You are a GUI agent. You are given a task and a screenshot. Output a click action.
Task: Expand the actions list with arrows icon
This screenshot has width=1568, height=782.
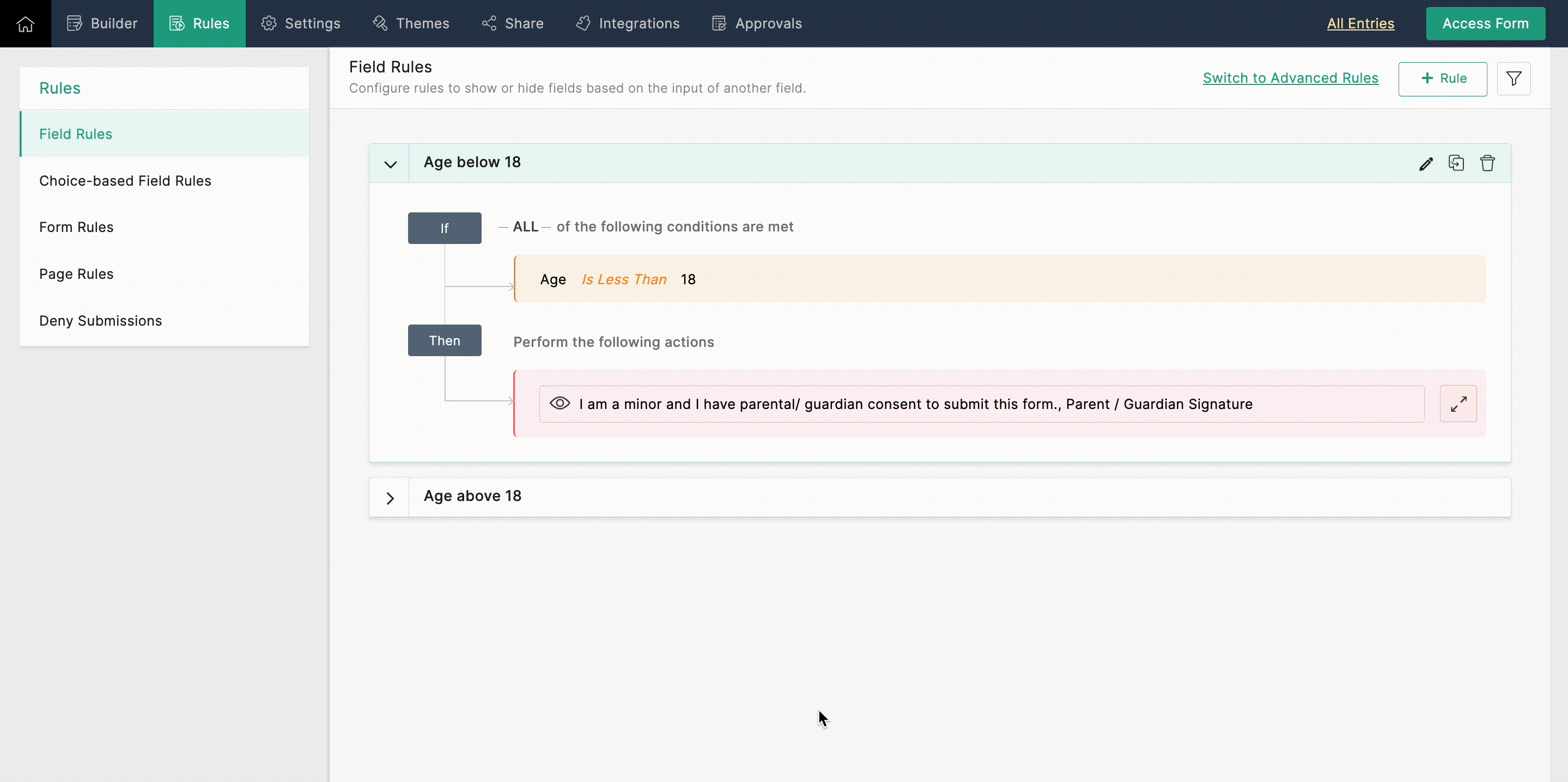click(x=1458, y=404)
